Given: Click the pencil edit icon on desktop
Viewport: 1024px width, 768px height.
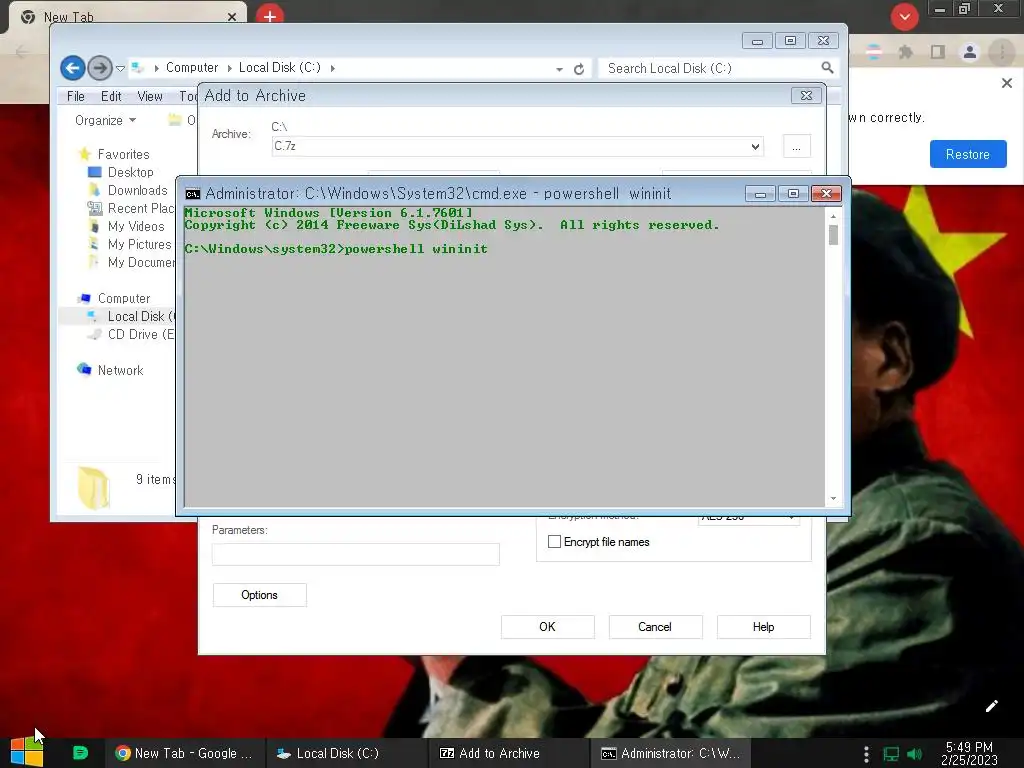Looking at the screenshot, I should coord(991,706).
